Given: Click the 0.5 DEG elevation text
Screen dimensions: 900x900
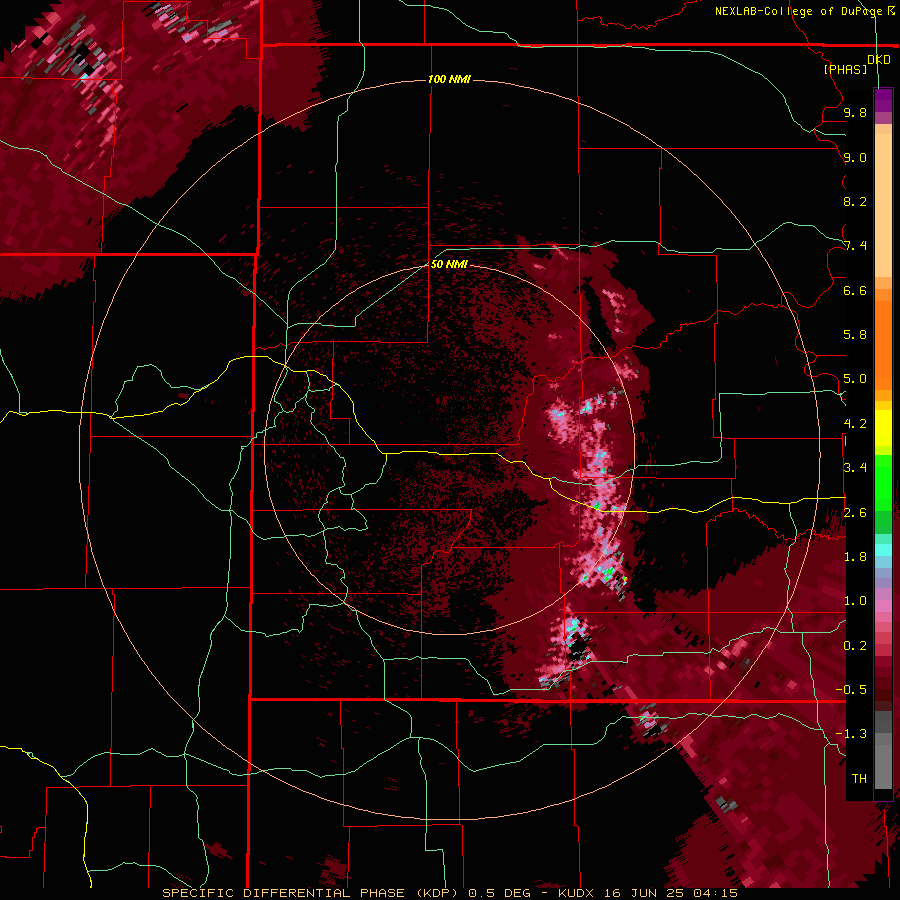Looking at the screenshot, I should coord(501,893).
